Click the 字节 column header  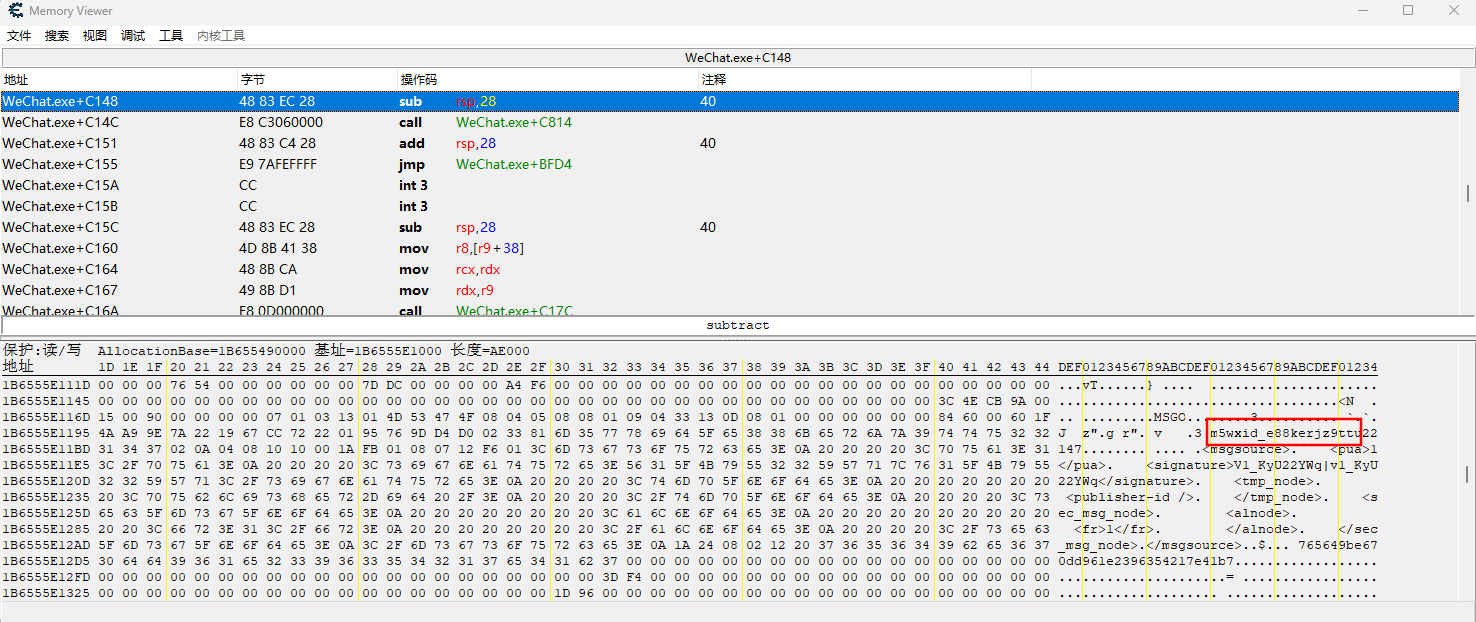coord(317,79)
